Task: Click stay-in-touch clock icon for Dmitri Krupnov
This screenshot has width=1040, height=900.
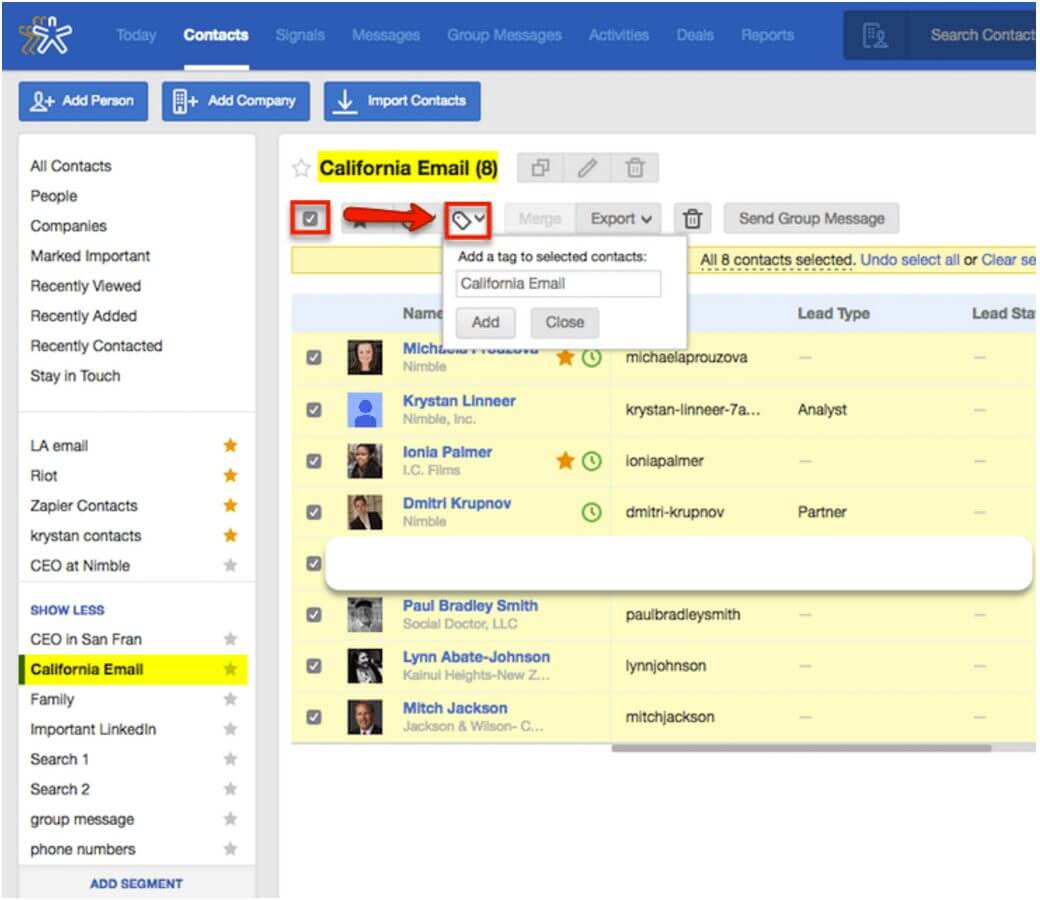Action: [592, 512]
